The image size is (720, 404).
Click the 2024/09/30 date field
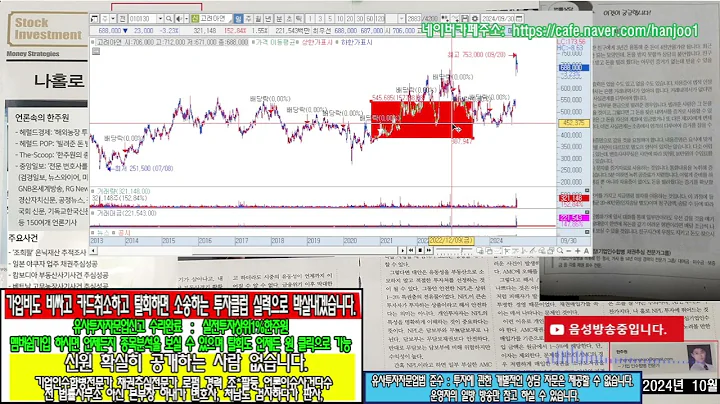[498, 18]
